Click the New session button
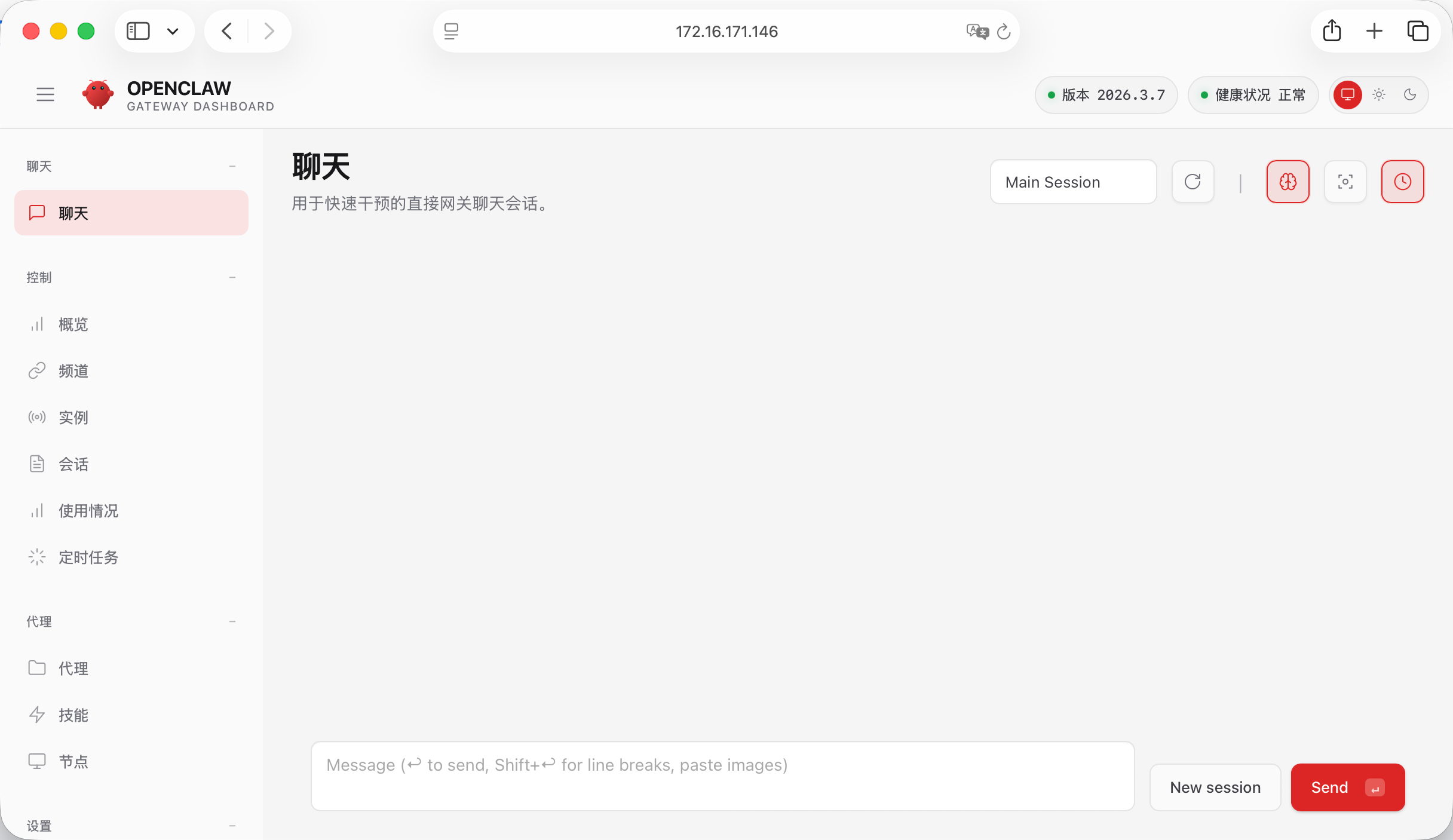Viewport: 1453px width, 840px height. (x=1215, y=787)
